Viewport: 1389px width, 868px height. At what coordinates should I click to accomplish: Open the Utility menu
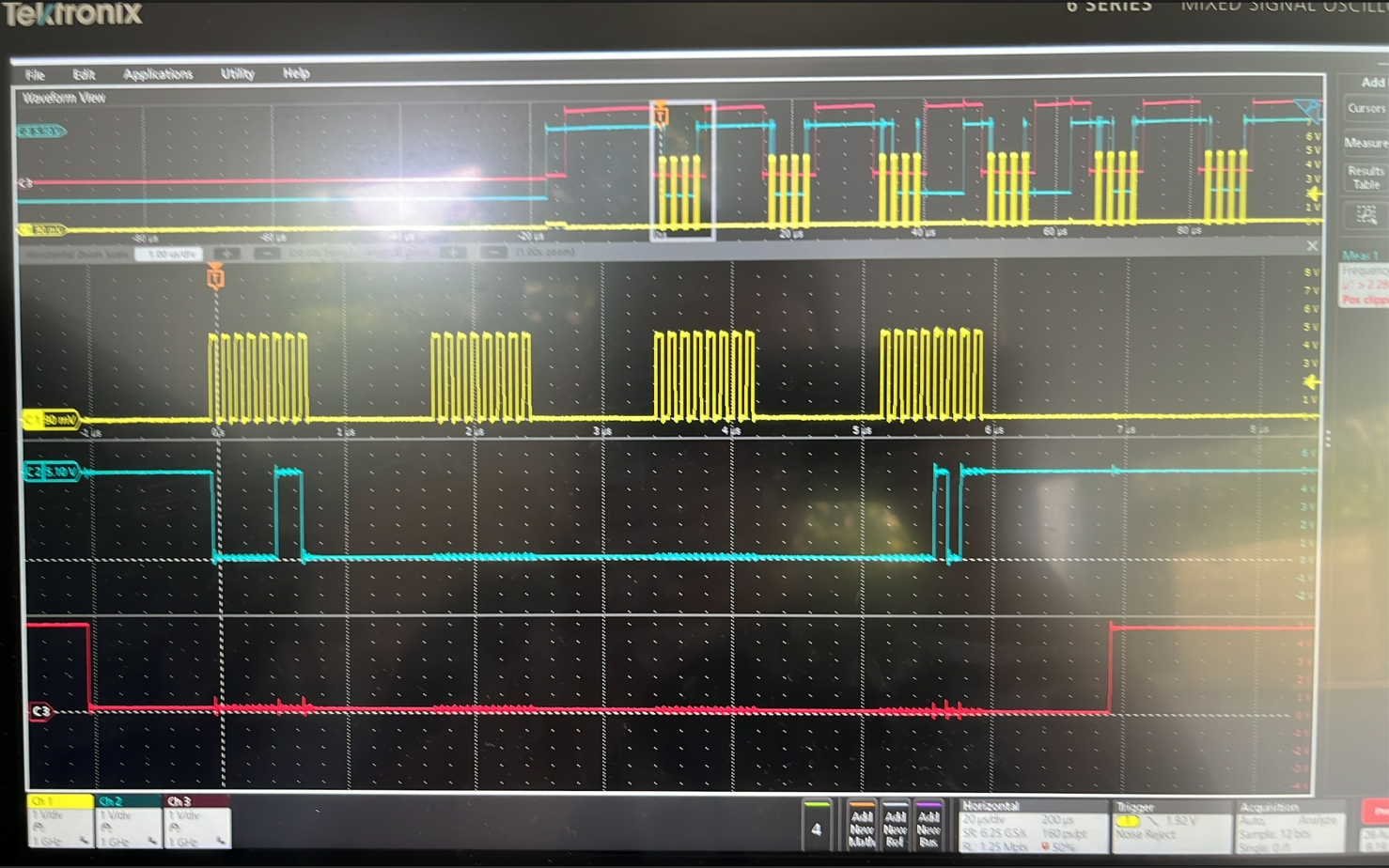pos(238,73)
